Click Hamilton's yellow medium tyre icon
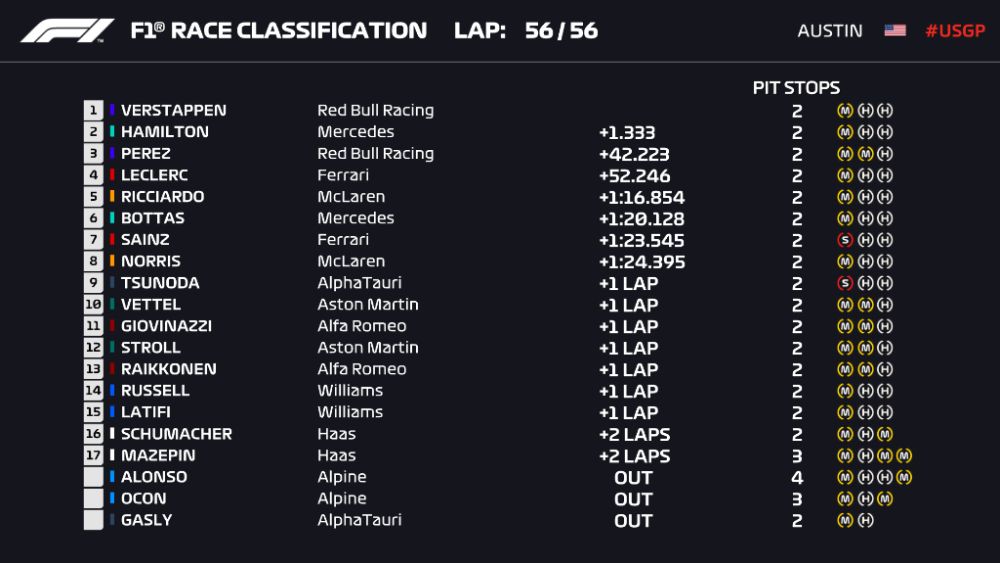Screen dimensions: 1000x563 [x=845, y=132]
